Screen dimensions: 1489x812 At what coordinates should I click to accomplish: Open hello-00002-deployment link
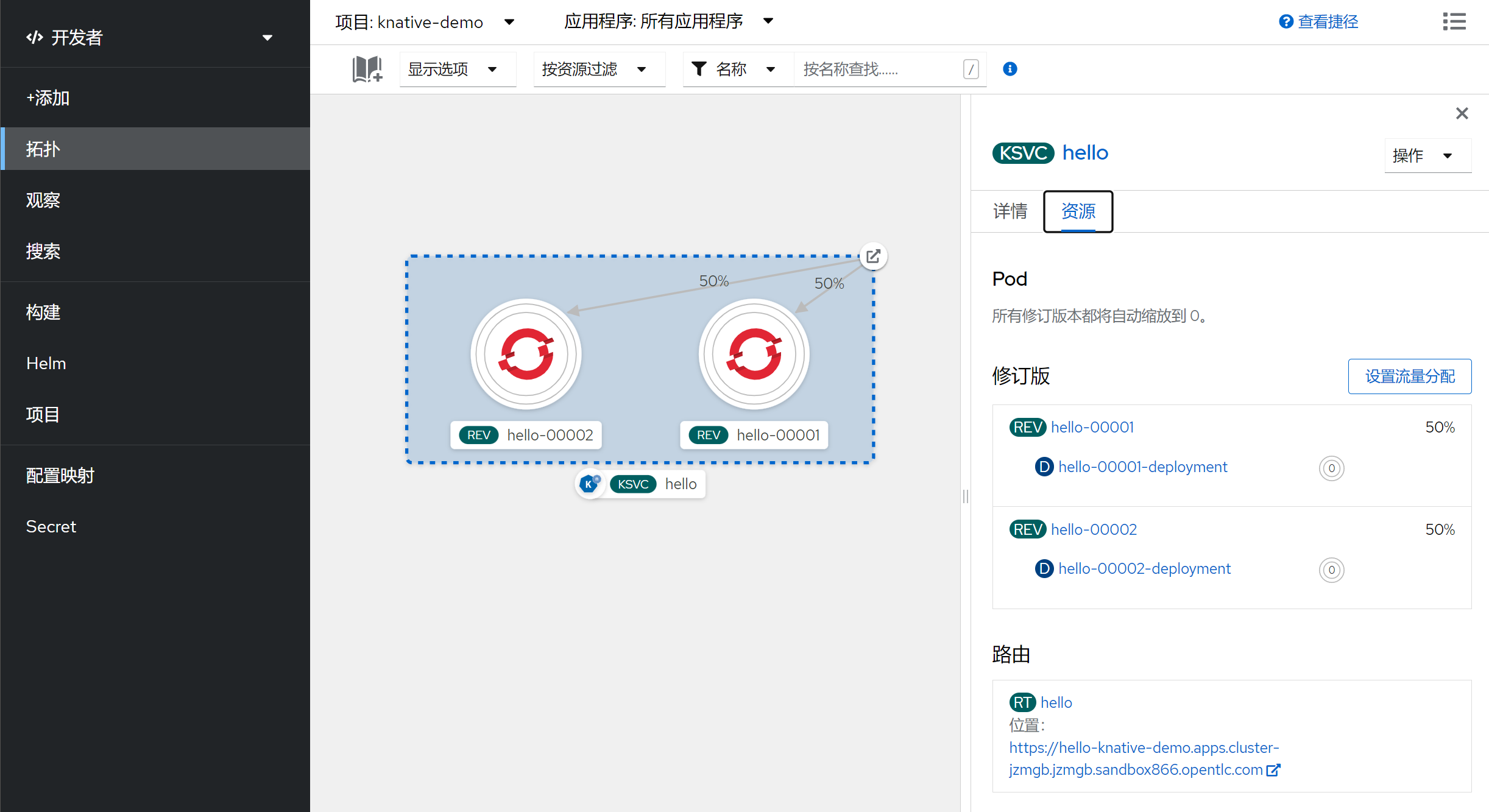coord(1144,569)
